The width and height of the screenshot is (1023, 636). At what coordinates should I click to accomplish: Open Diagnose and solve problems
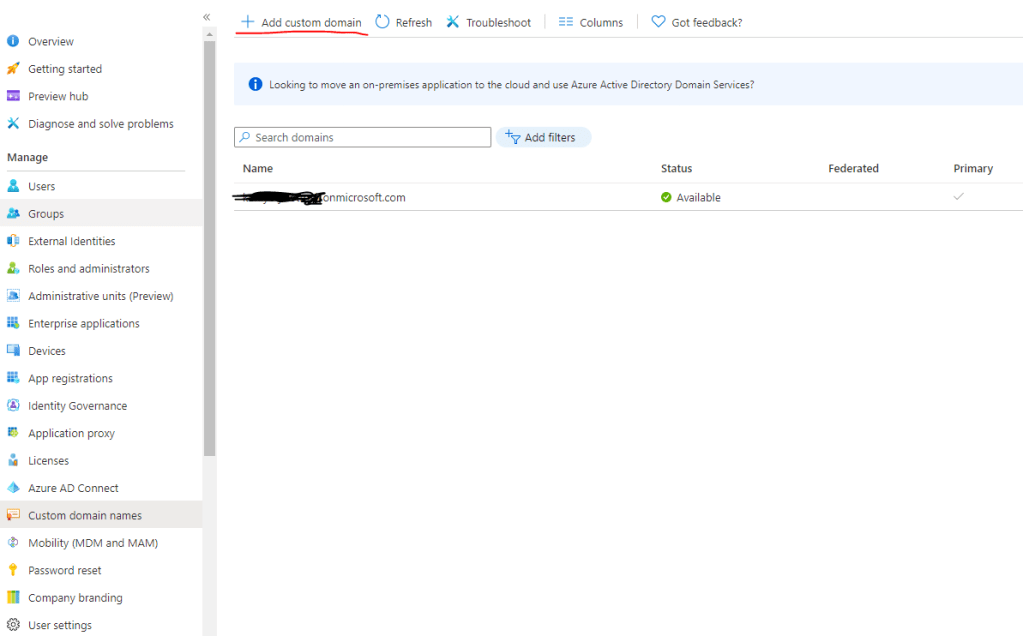[x=100, y=124]
